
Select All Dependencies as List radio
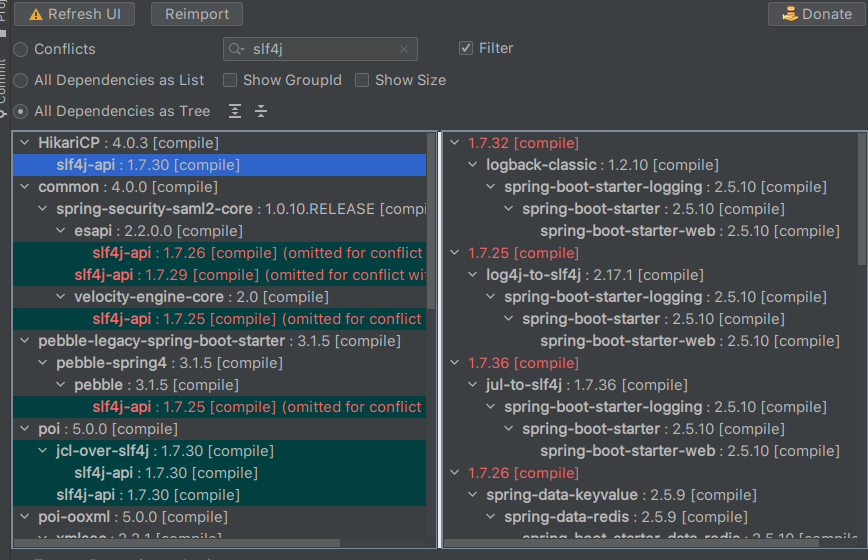coord(20,80)
